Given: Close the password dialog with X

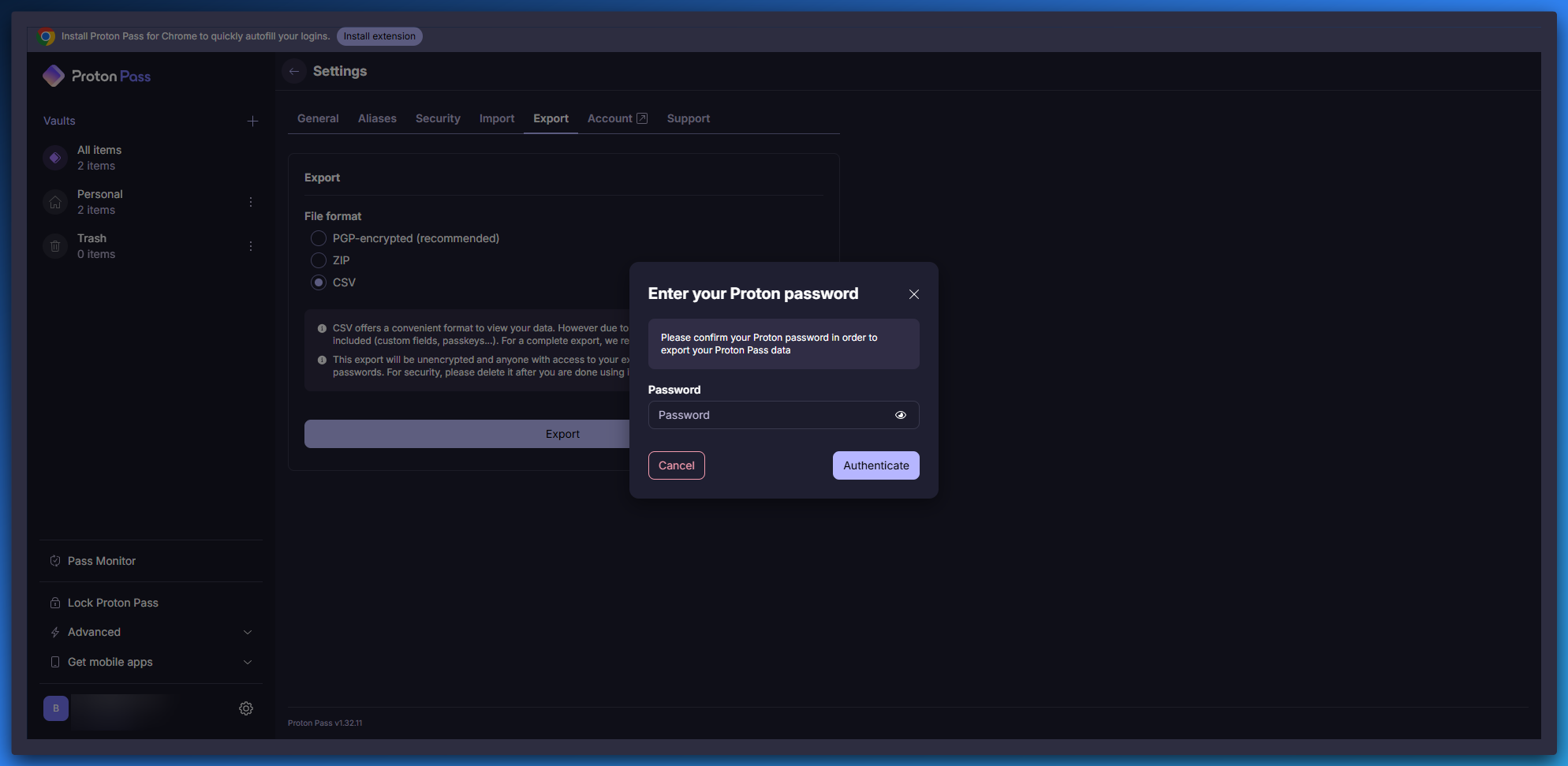Looking at the screenshot, I should point(913,294).
